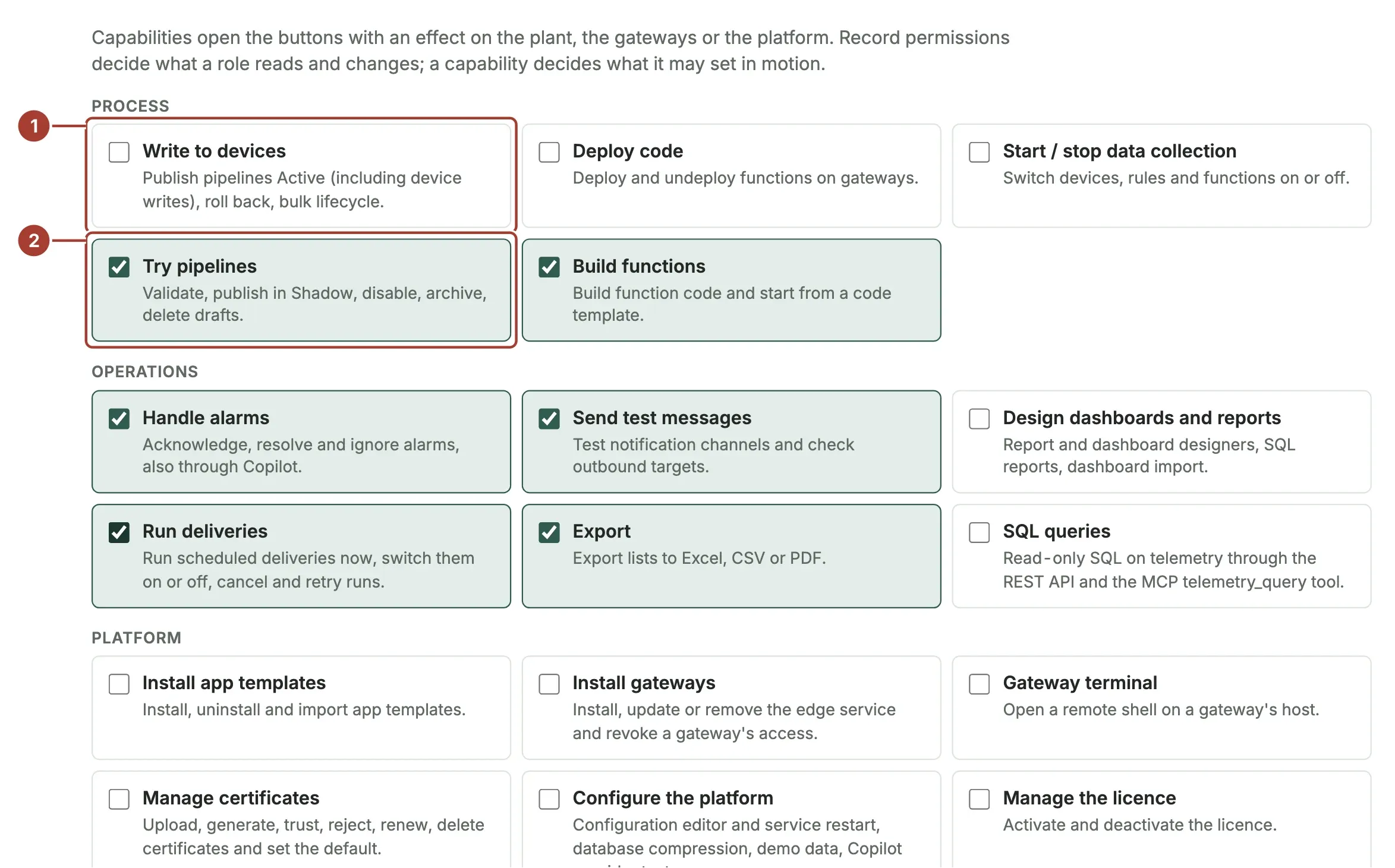Image resolution: width=1395 pixels, height=868 pixels.
Task: Turn off the Export capability checkbox
Action: (549, 532)
